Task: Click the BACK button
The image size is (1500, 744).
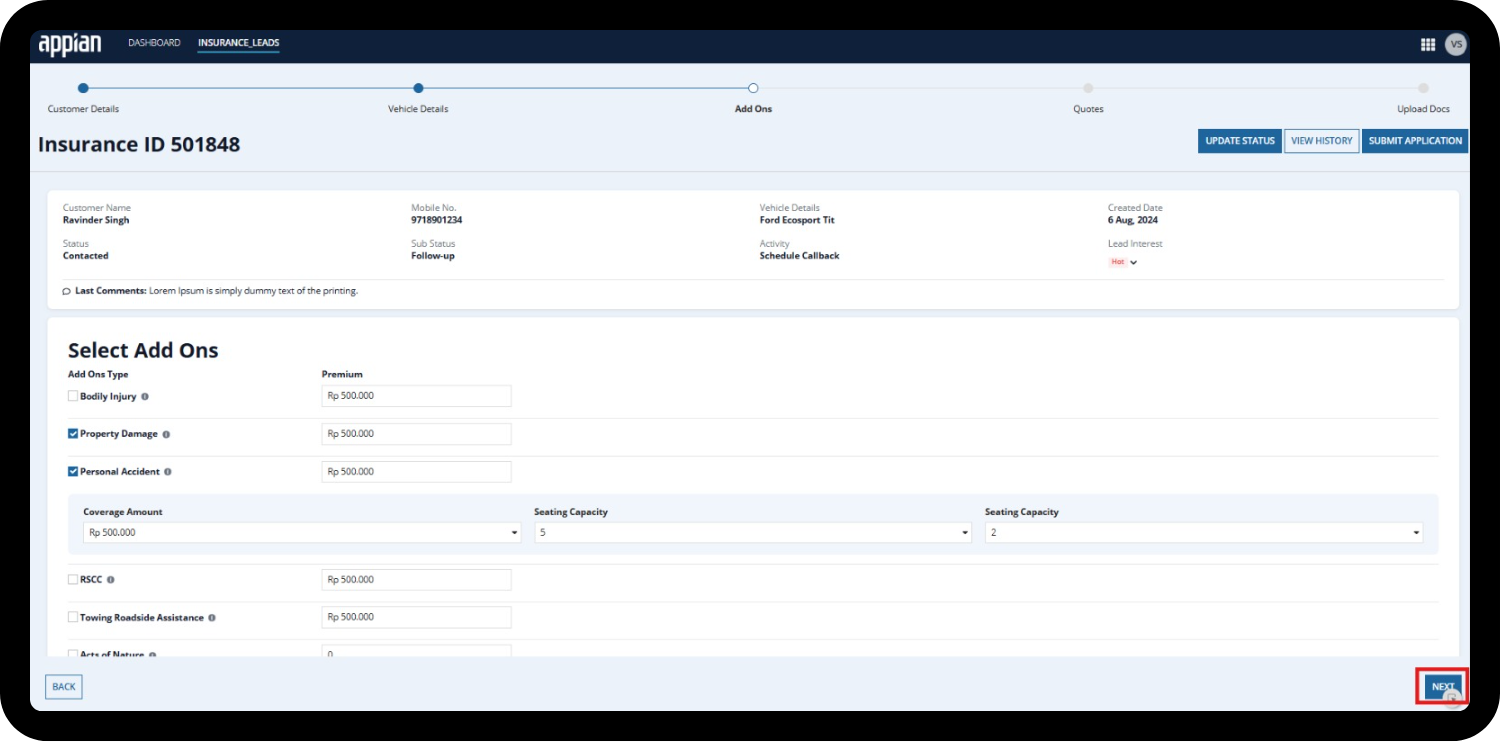Action: [64, 687]
